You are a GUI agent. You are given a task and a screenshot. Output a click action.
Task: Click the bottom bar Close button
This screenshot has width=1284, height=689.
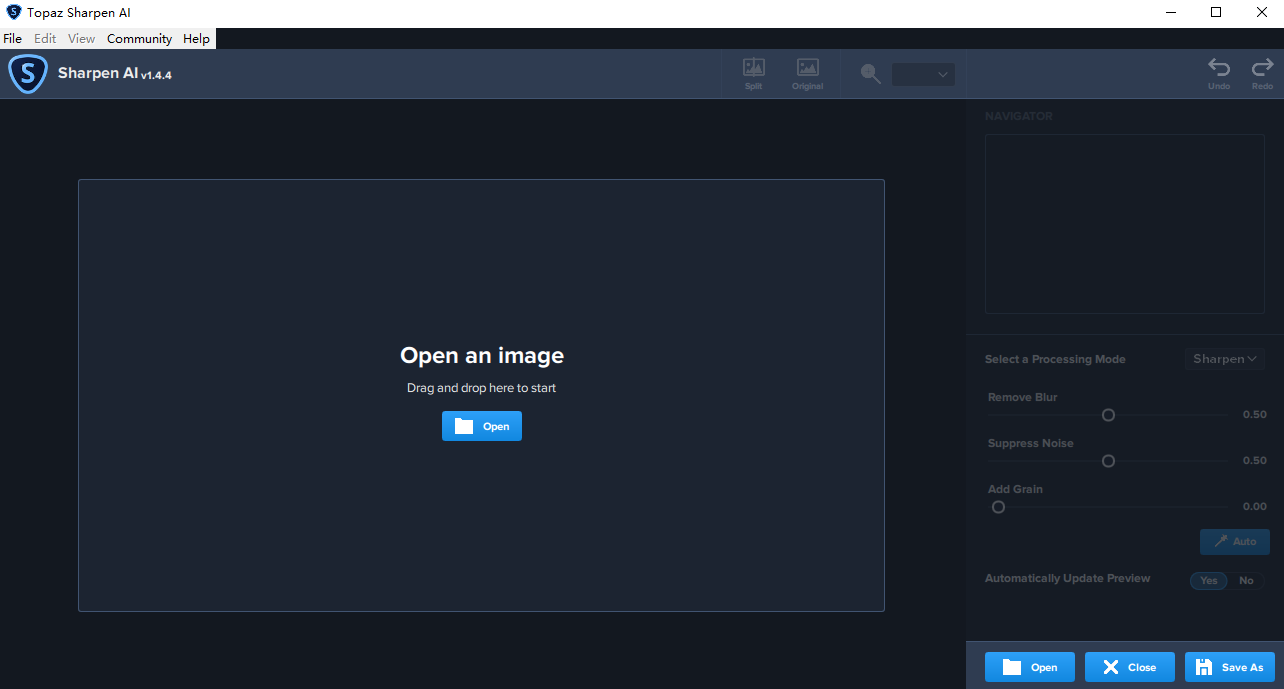point(1130,667)
